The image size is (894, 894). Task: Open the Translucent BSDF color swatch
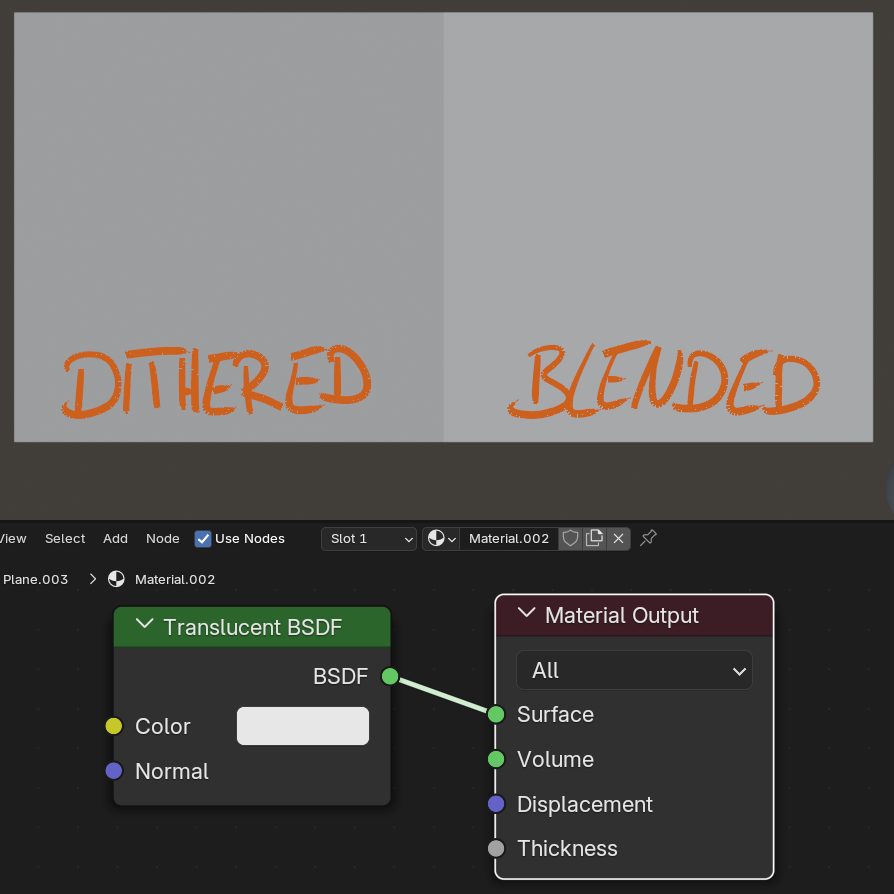tap(303, 726)
